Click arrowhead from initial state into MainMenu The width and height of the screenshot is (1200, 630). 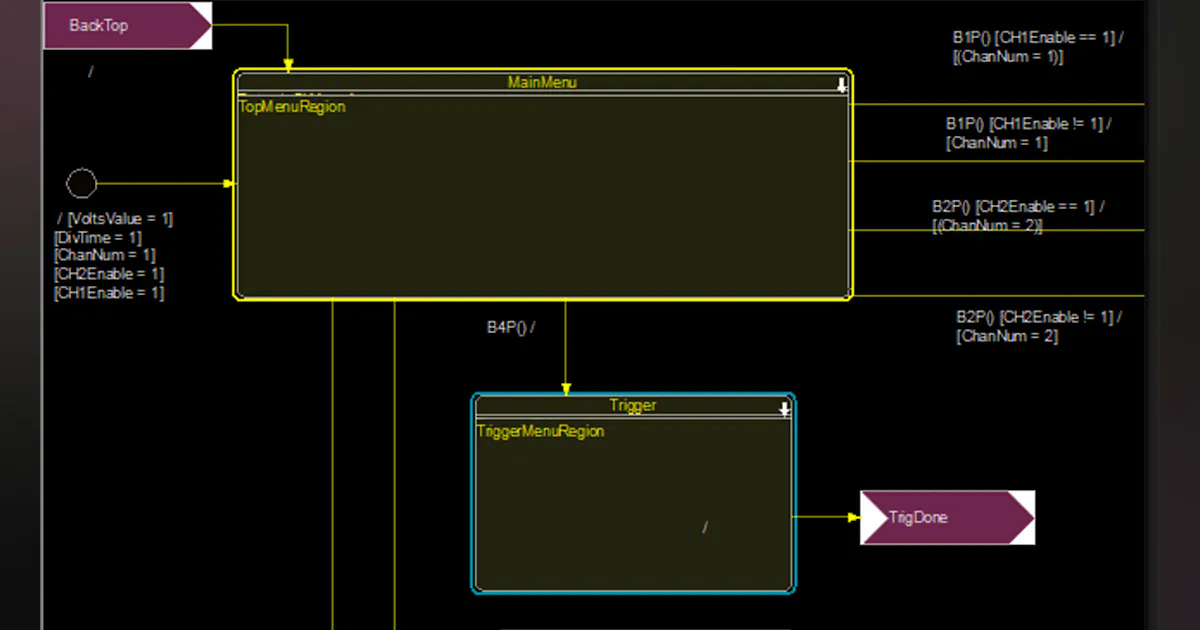click(x=229, y=183)
